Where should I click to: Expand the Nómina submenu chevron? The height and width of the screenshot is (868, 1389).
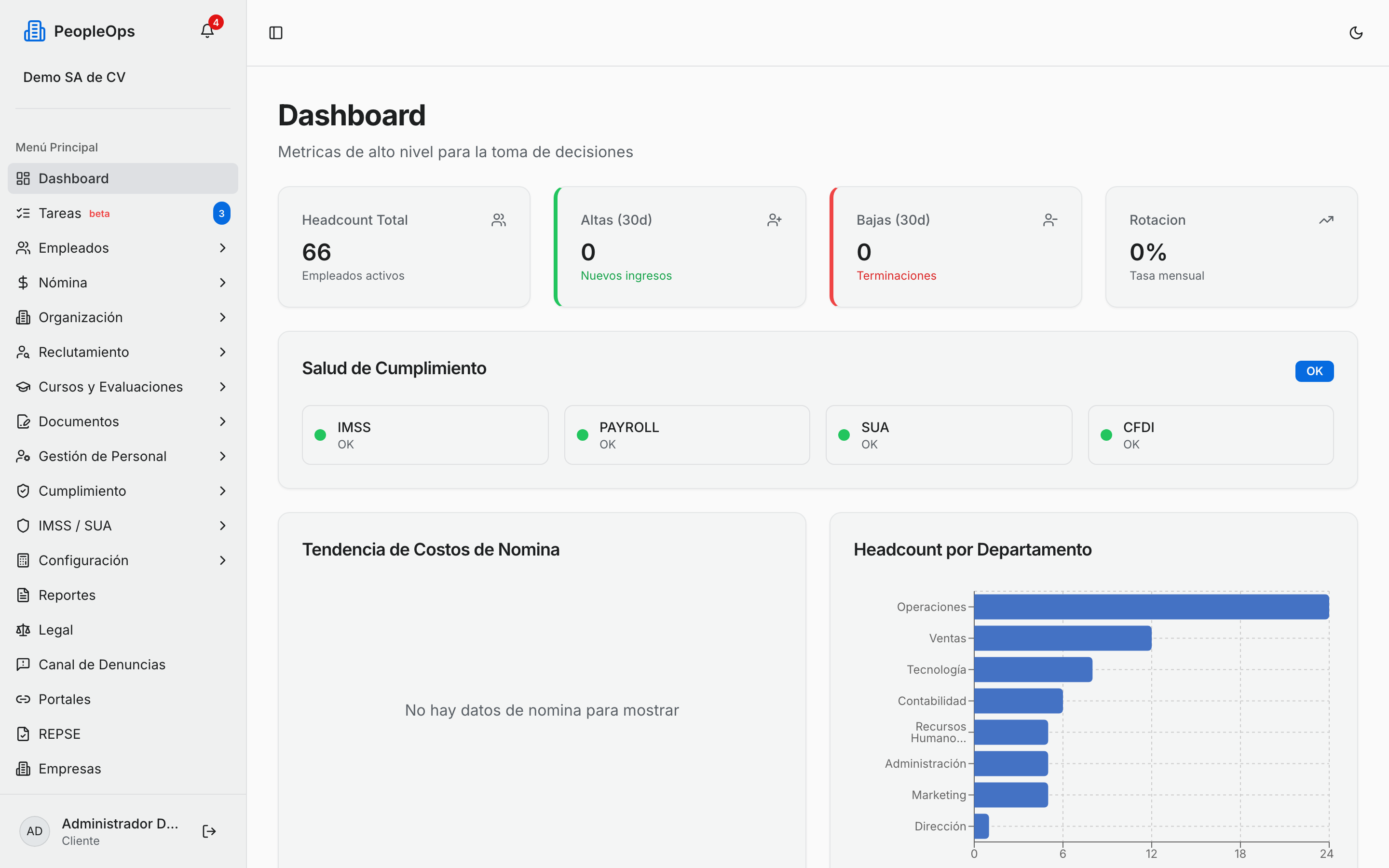tap(223, 283)
